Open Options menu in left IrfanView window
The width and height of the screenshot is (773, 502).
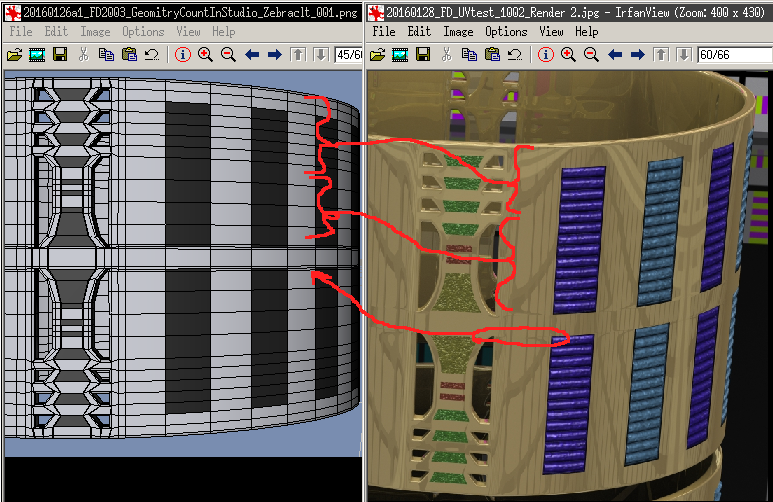pos(143,32)
